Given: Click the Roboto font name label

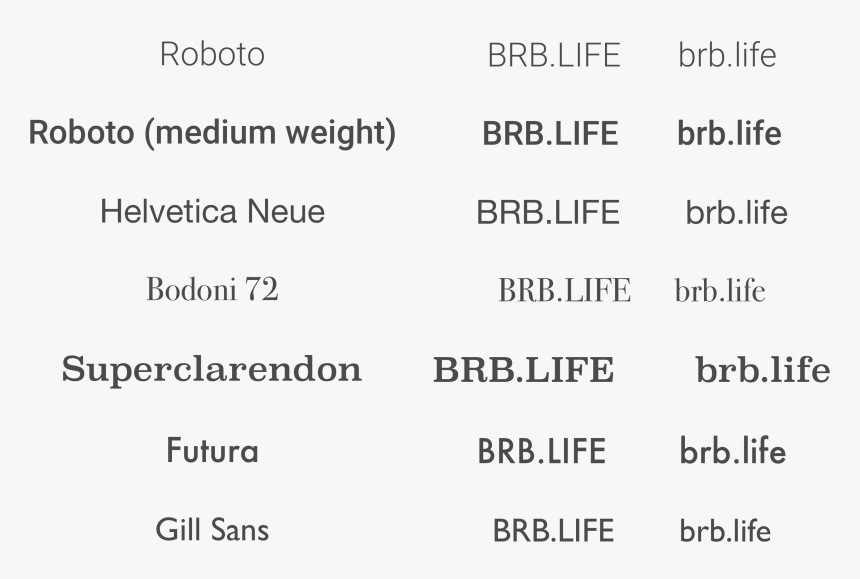Looking at the screenshot, I should pyautogui.click(x=212, y=54).
